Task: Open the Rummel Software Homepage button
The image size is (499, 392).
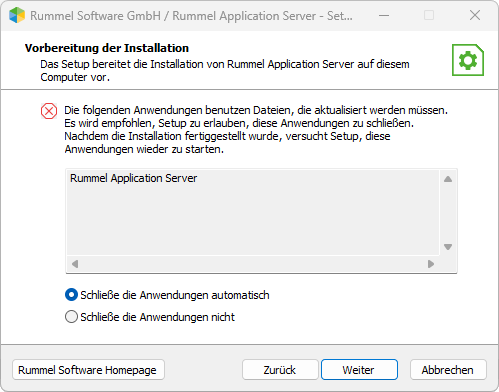Action: (88, 370)
